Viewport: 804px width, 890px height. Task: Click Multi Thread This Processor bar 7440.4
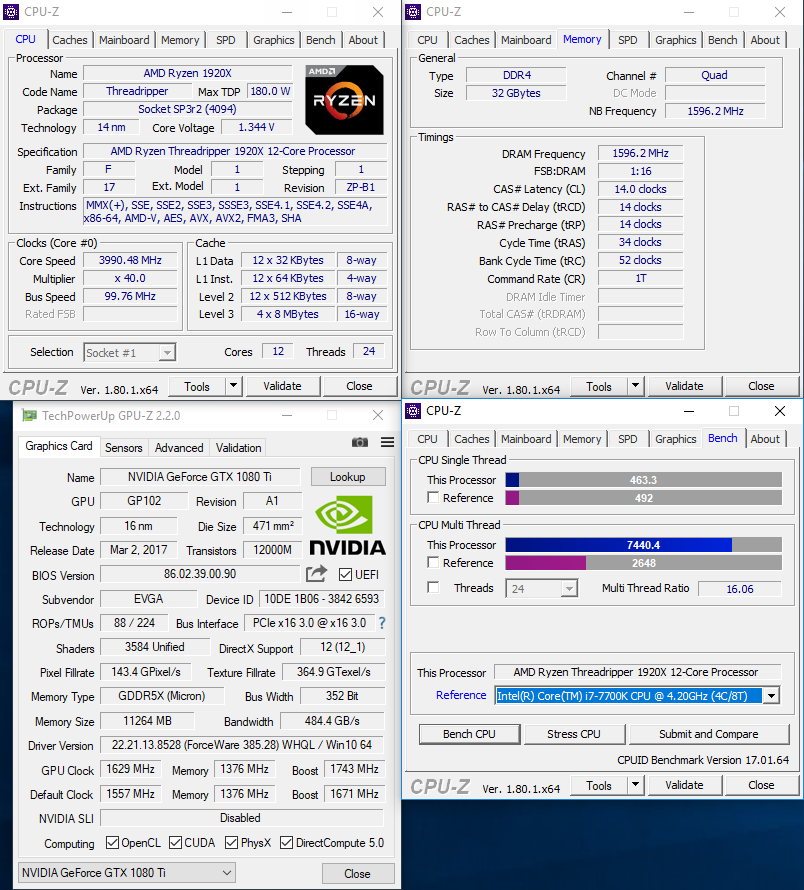tap(643, 545)
